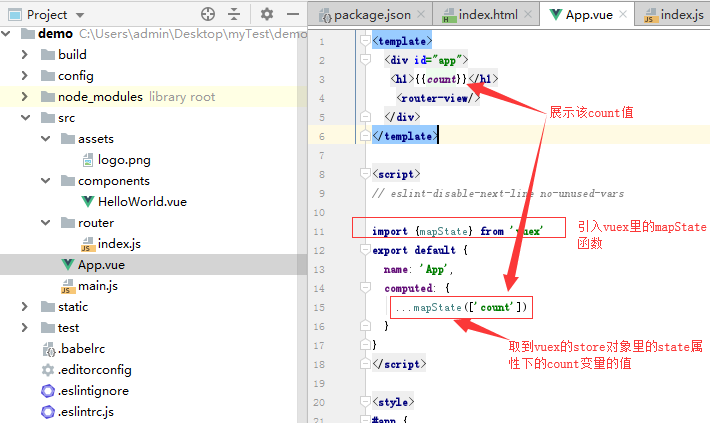
Task: Fold the style block at line 20
Action: [x=365, y=401]
